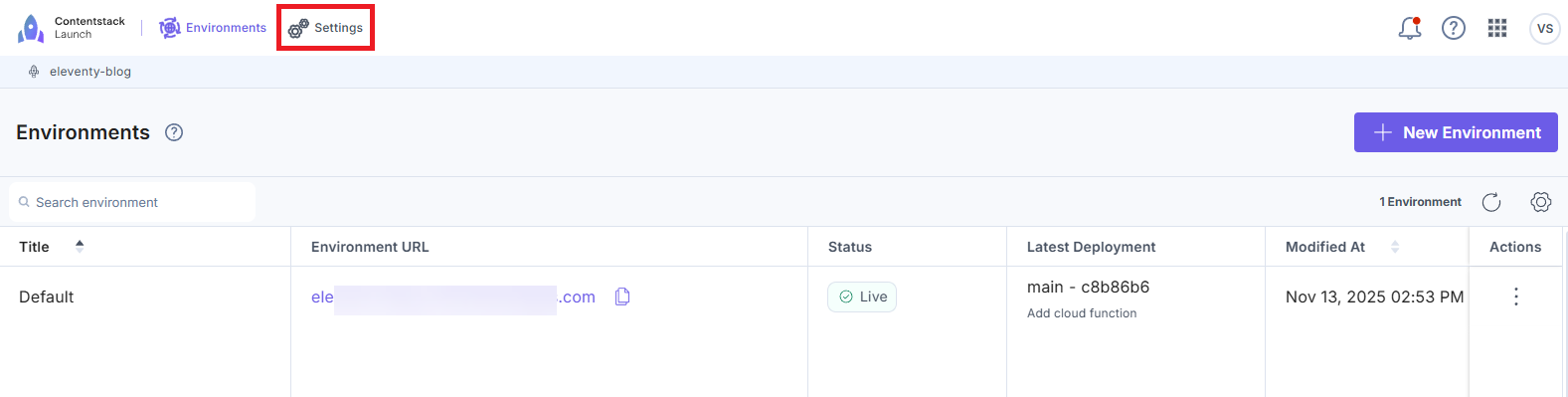
Task: Open the Settings tab
Action: [x=325, y=28]
